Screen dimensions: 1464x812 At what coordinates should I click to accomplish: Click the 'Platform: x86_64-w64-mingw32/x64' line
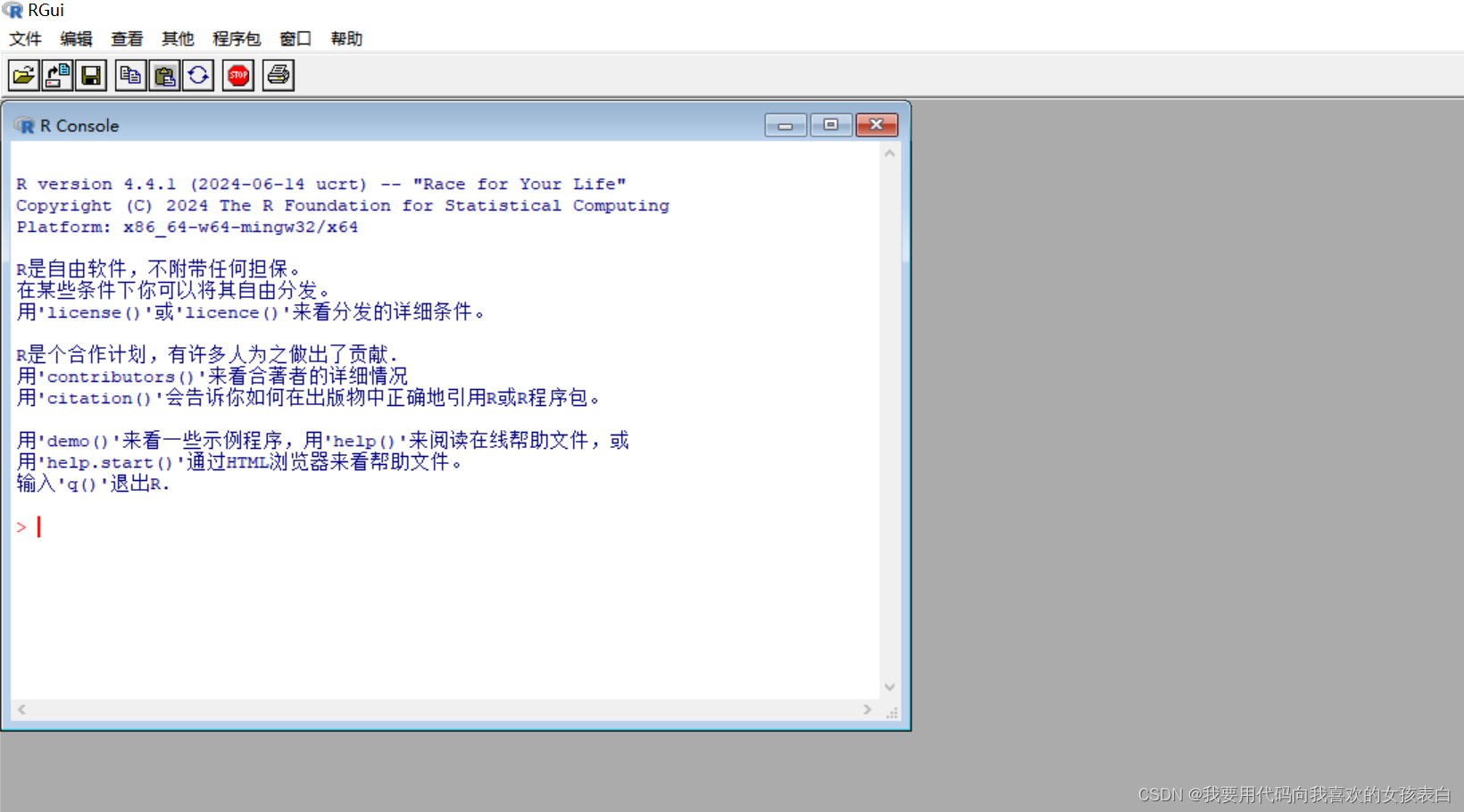coord(187,227)
